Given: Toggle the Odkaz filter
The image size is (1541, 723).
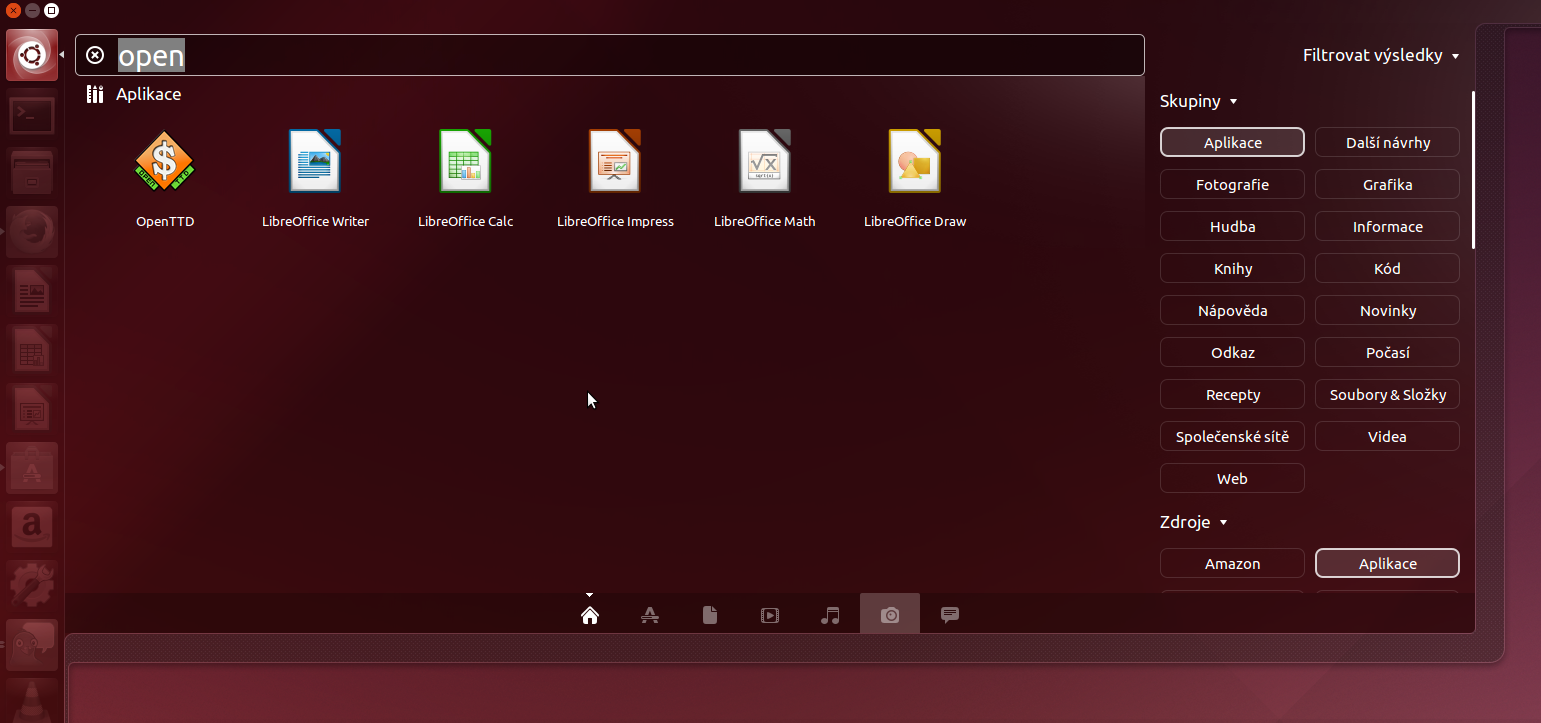Looking at the screenshot, I should 1232,352.
